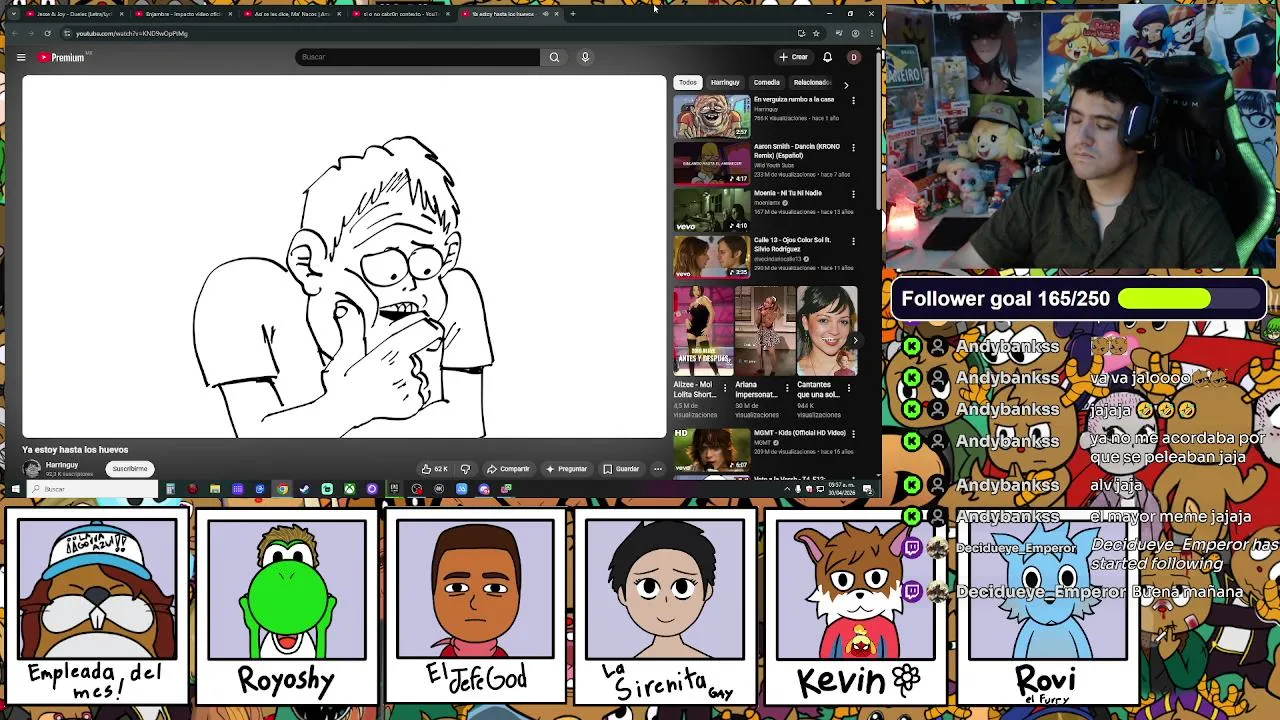Select the Todos filter chip

click(688, 82)
